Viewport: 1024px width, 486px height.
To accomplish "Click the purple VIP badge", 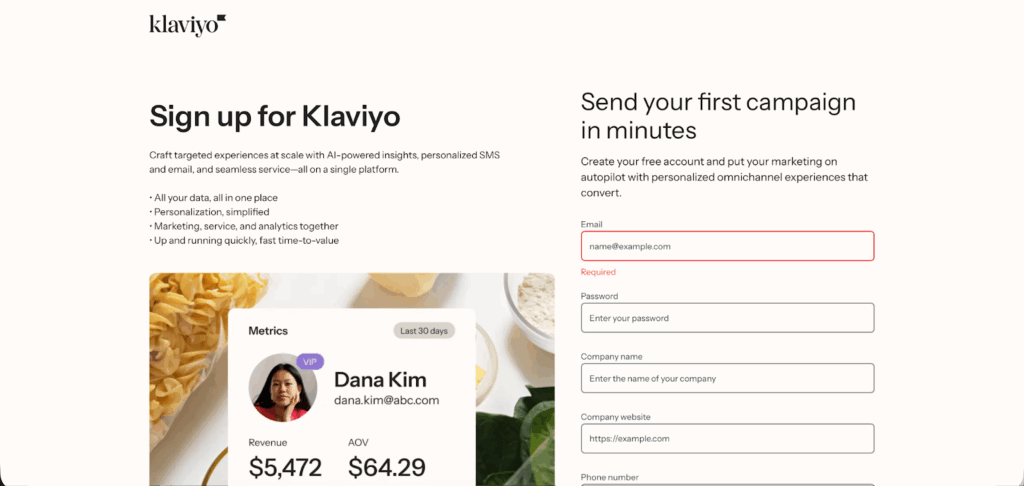I will coord(310,362).
